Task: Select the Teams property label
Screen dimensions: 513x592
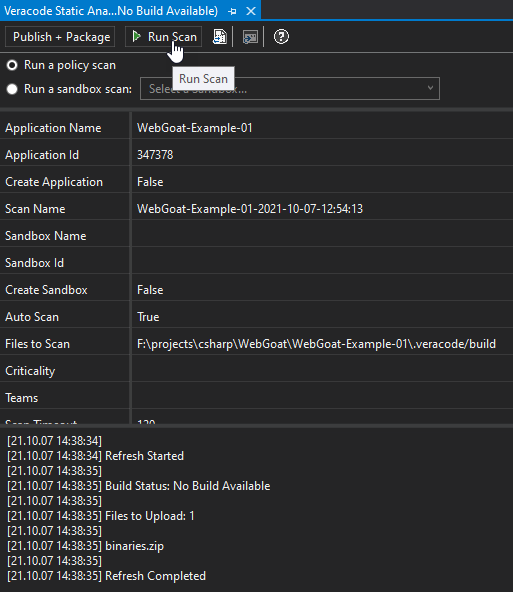Action: pos(22,398)
